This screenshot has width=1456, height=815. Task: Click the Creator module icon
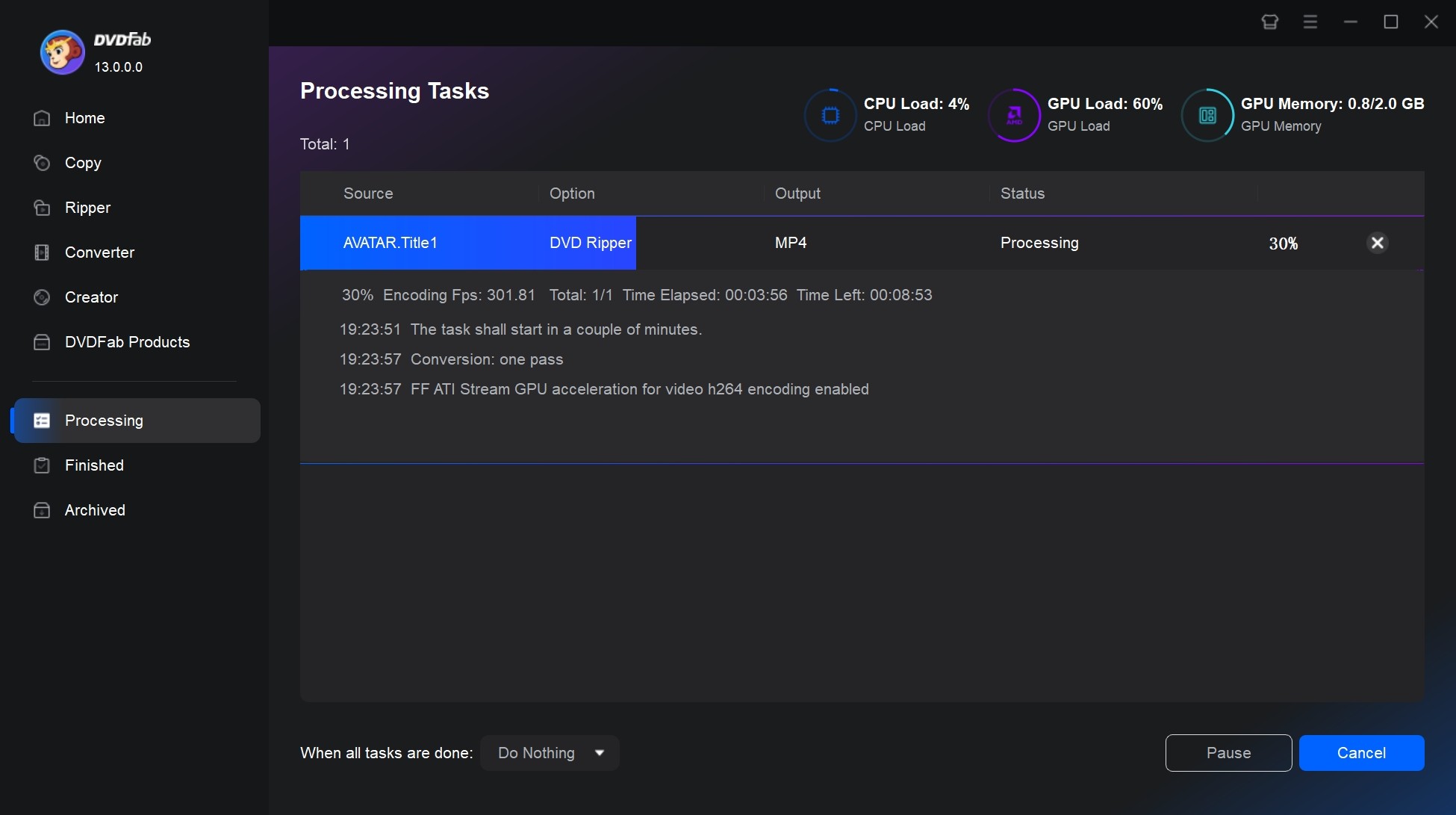[x=40, y=297]
